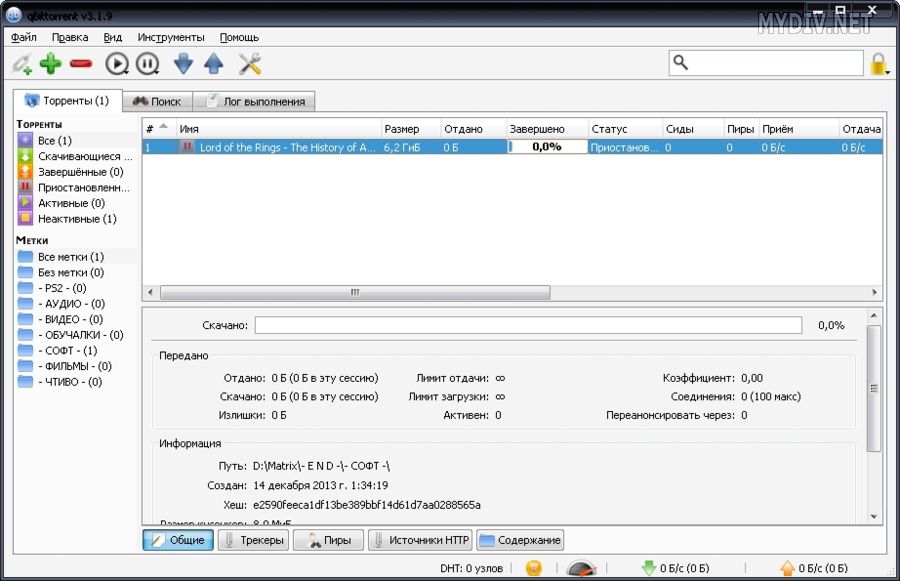
Task: Click the blue up arrow priority icon
Action: [213, 65]
